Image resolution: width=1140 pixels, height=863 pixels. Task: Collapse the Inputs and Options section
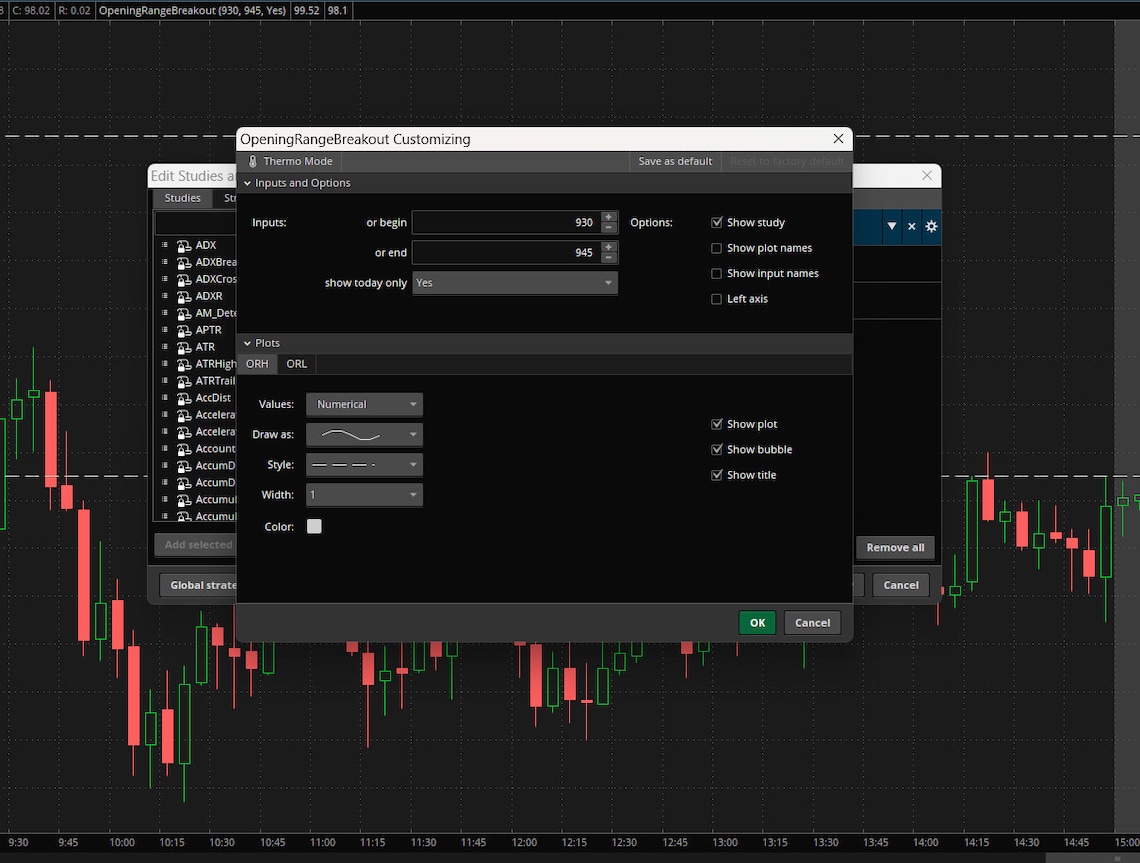(247, 183)
